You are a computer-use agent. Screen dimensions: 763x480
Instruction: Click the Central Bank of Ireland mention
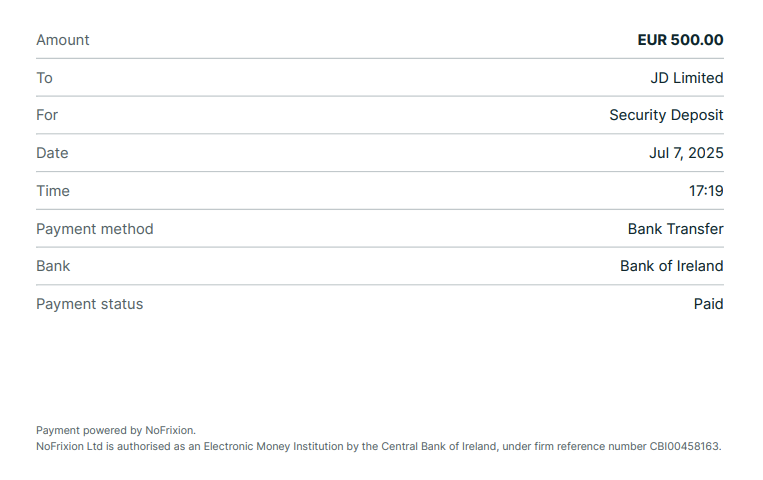pyautogui.click(x=438, y=446)
